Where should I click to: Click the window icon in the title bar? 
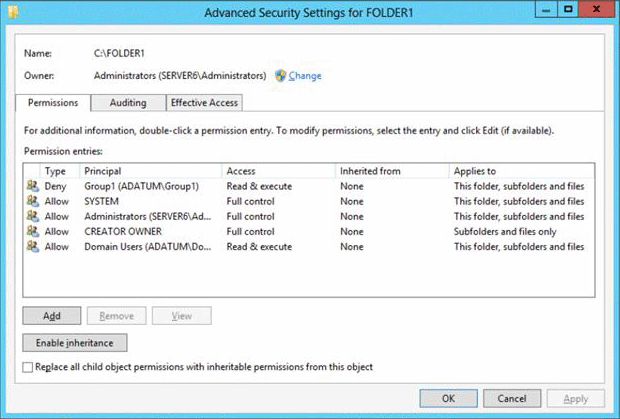[14, 13]
